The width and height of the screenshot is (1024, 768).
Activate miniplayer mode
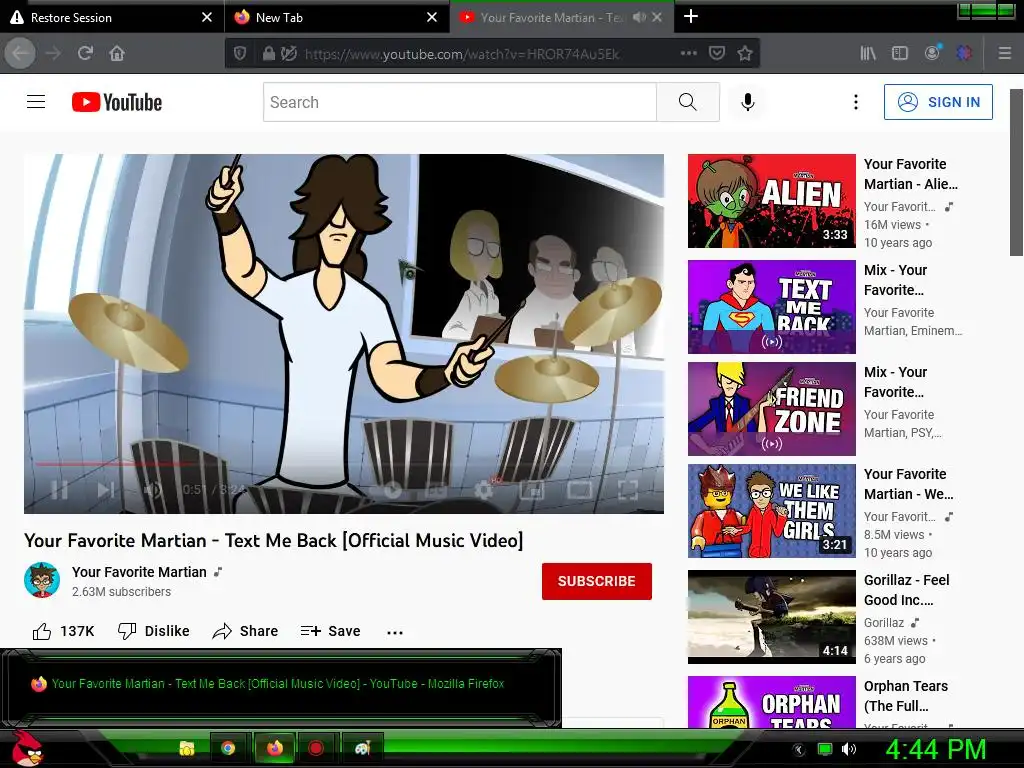pyautogui.click(x=532, y=489)
